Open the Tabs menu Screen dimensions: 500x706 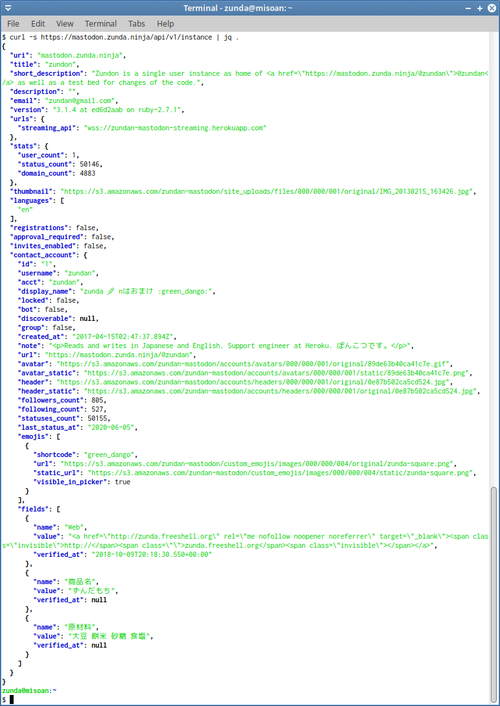pyautogui.click(x=136, y=24)
